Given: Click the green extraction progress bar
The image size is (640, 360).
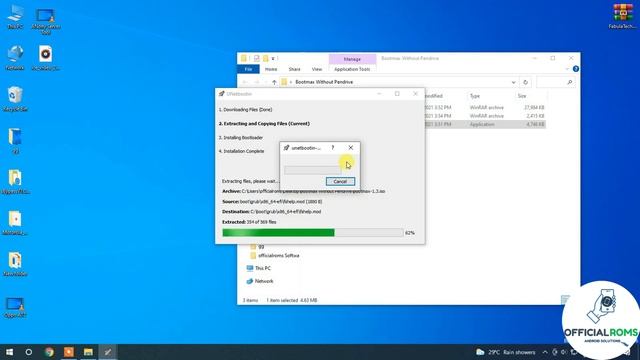Looking at the screenshot, I should [x=312, y=233].
